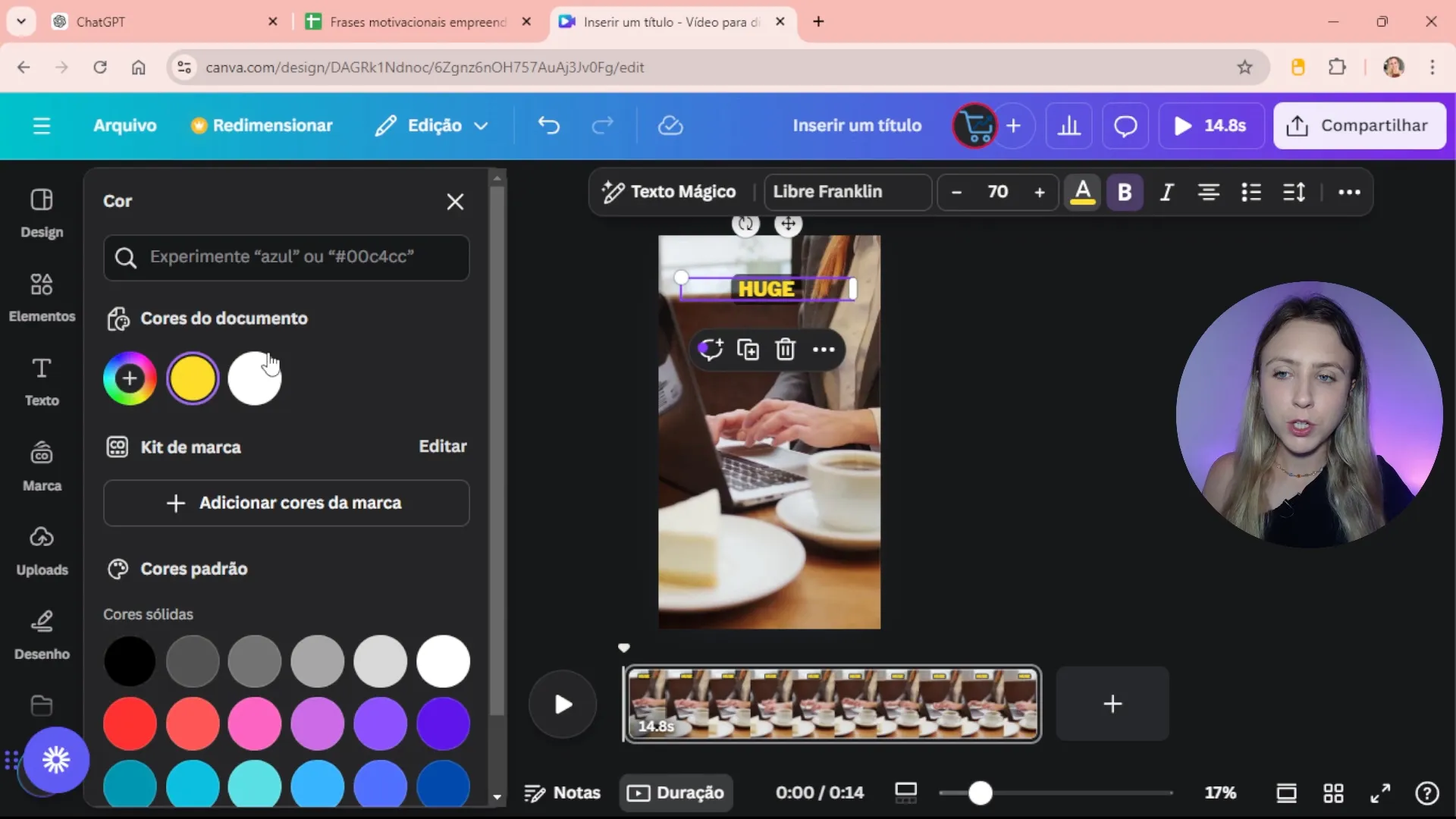The width and height of the screenshot is (1456, 819).
Task: Click the trash icon on the floating toolbar
Action: tap(785, 350)
